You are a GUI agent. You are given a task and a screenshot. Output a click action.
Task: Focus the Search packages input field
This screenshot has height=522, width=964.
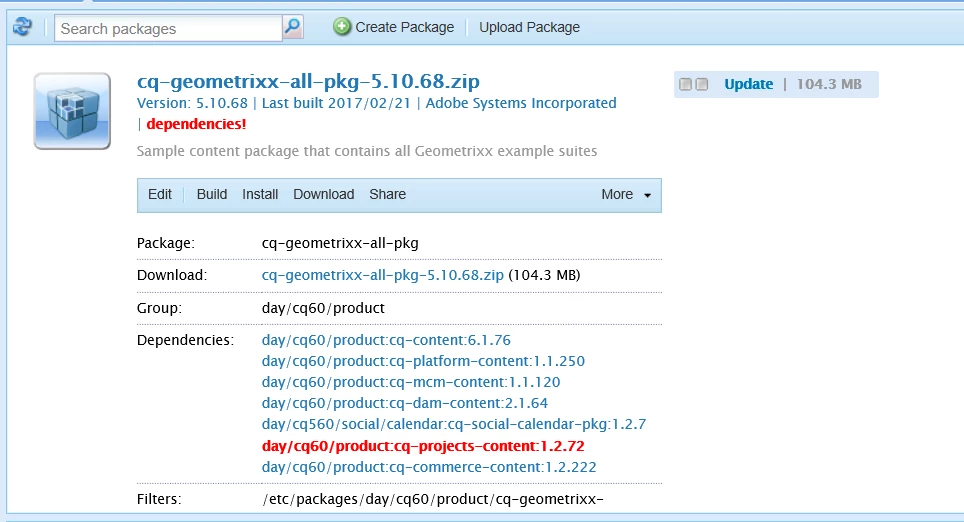[x=168, y=28]
